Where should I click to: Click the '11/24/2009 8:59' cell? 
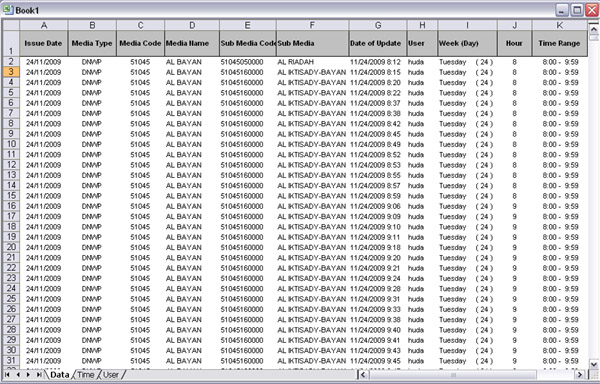point(378,195)
